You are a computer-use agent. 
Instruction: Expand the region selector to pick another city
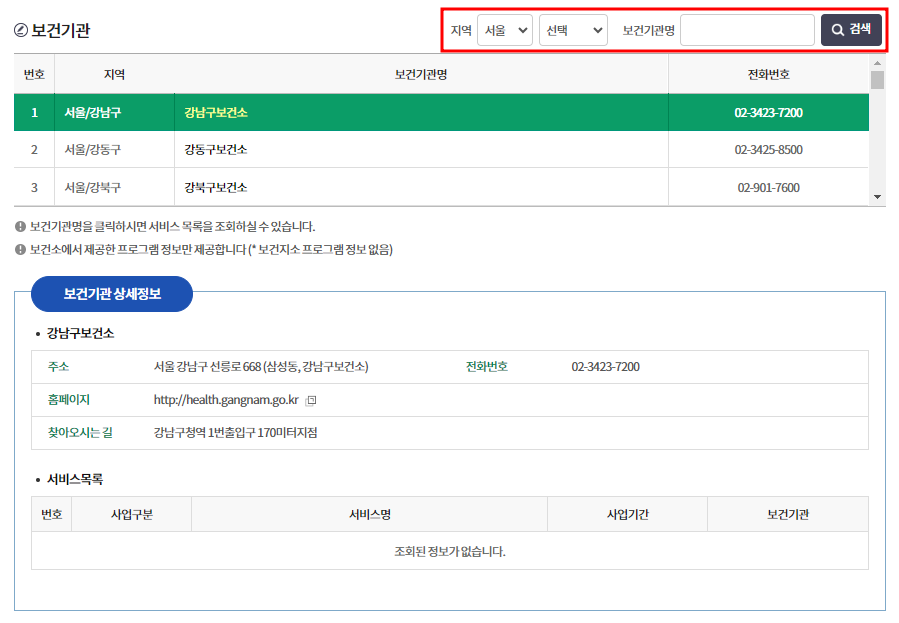[x=505, y=29]
